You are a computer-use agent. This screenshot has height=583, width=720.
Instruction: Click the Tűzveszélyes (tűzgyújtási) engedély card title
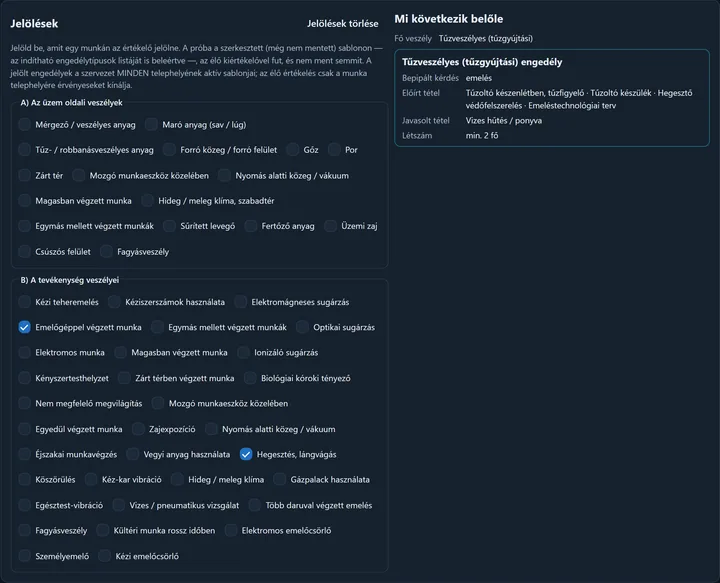pos(482,62)
